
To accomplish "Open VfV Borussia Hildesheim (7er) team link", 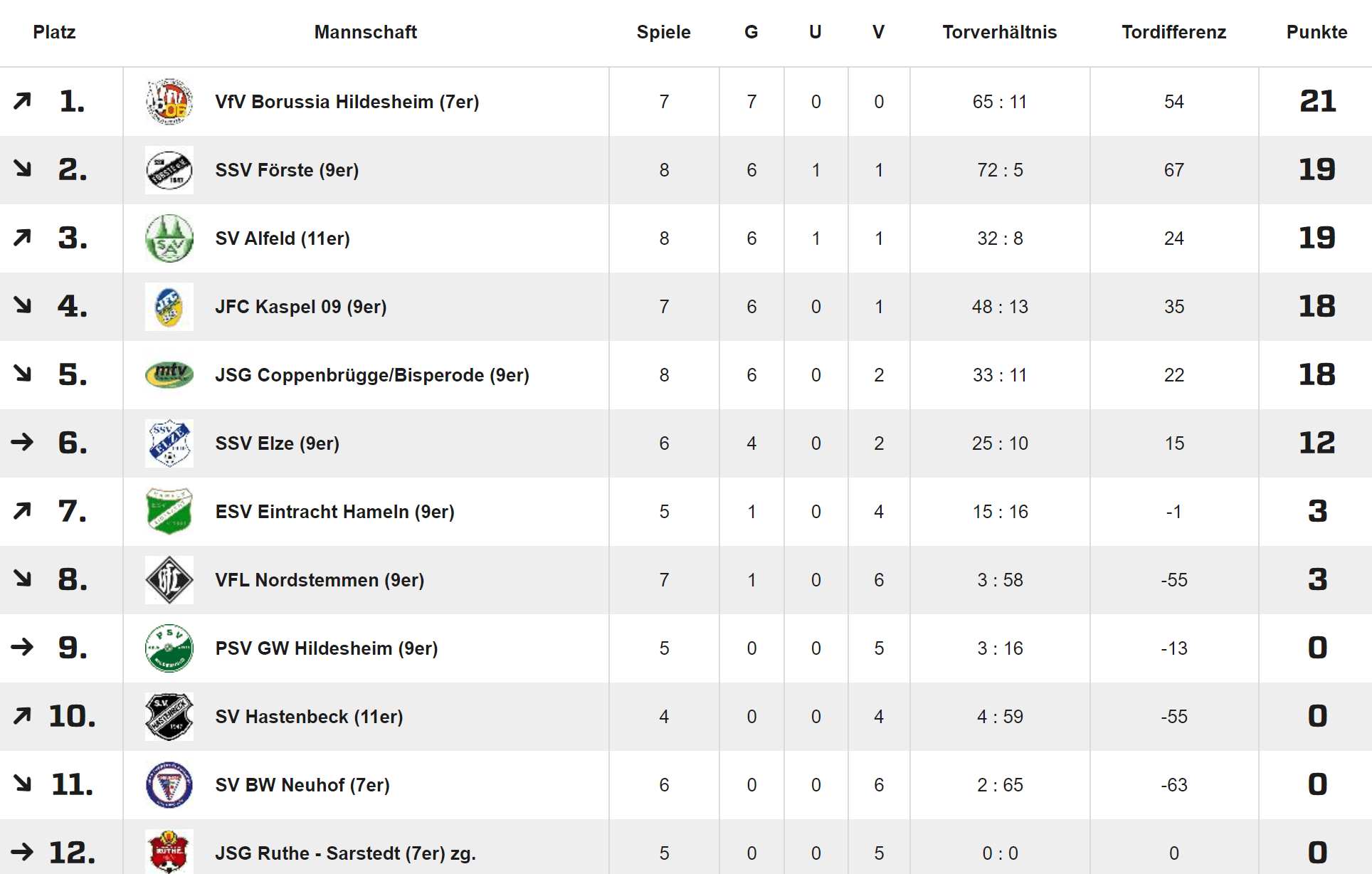I will [347, 102].
